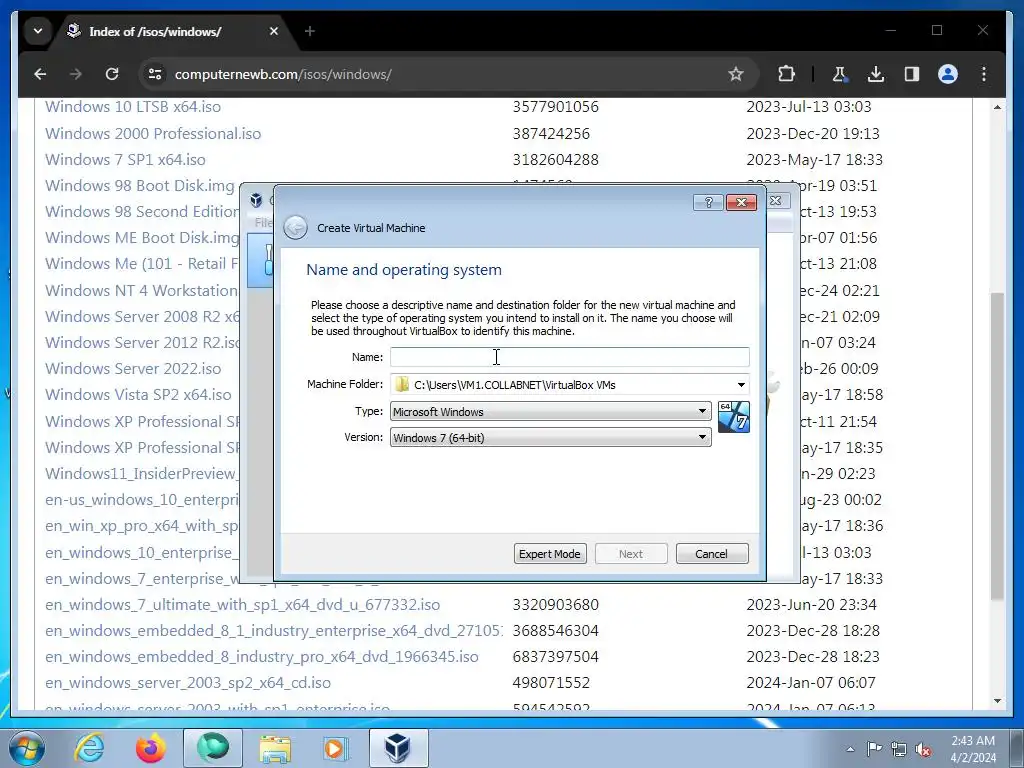Click the Chrome address bar URL
The height and width of the screenshot is (768, 1024).
point(283,74)
